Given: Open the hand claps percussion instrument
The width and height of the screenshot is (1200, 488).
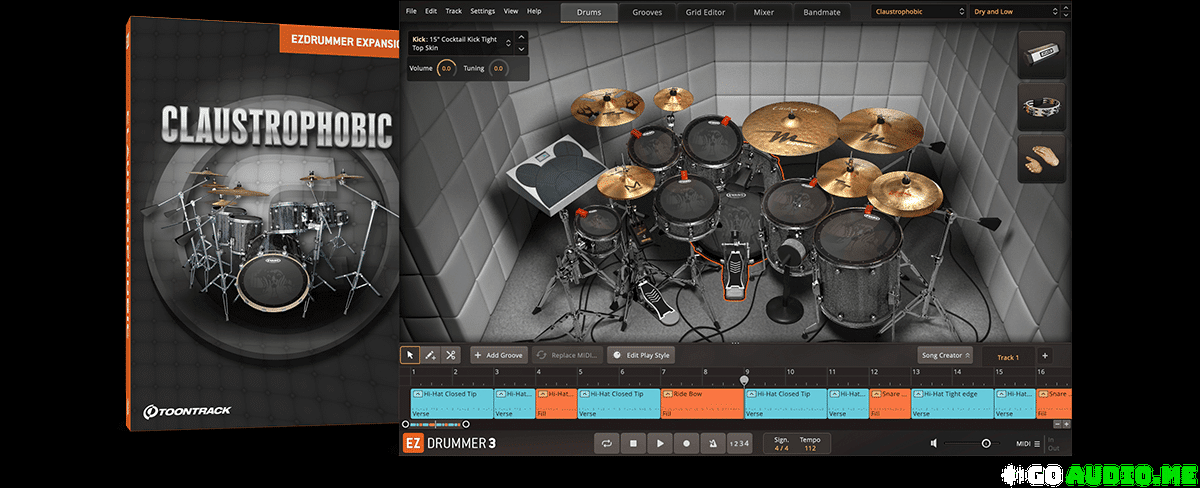Looking at the screenshot, I should [x=1041, y=160].
